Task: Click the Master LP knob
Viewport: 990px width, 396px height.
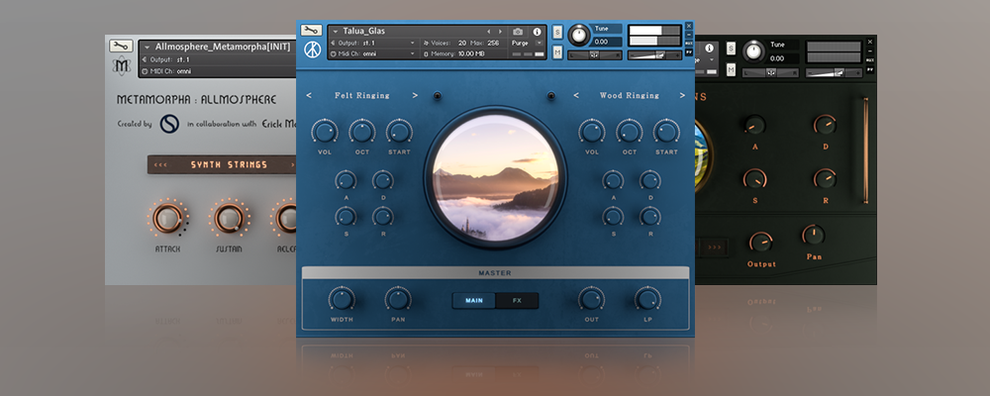Action: 648,299
